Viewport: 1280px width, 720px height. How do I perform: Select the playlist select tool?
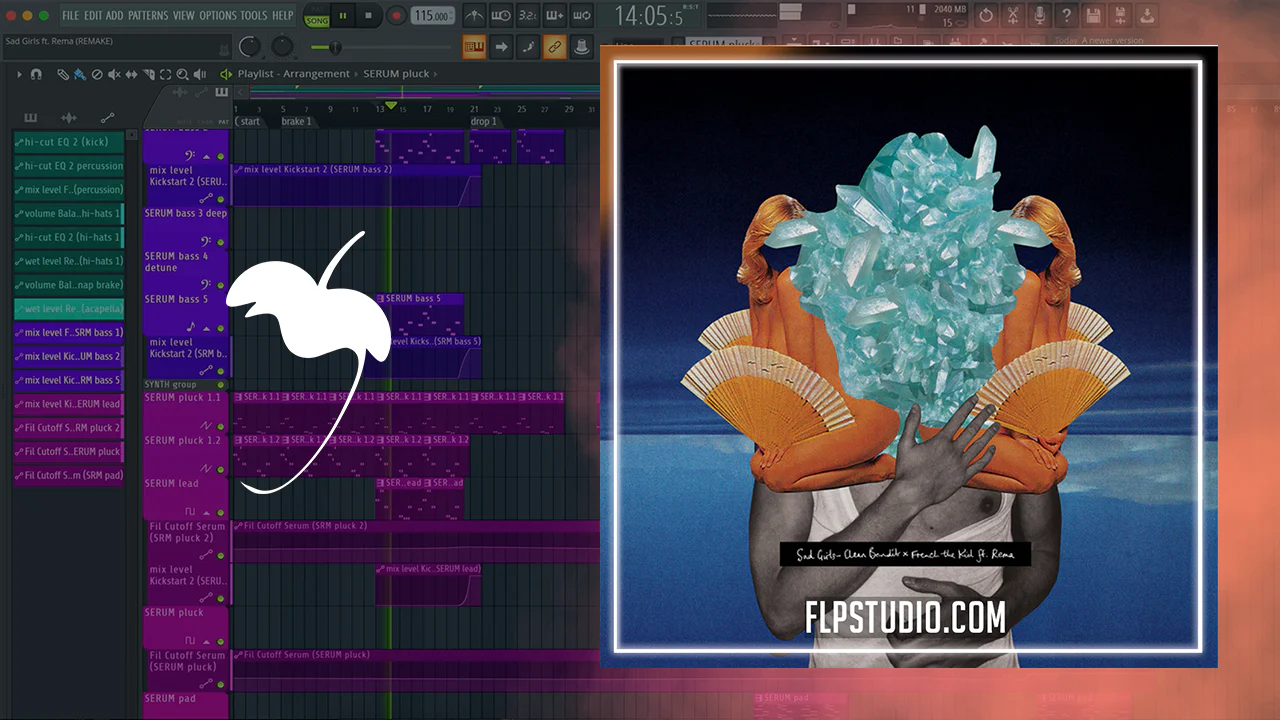(165, 74)
